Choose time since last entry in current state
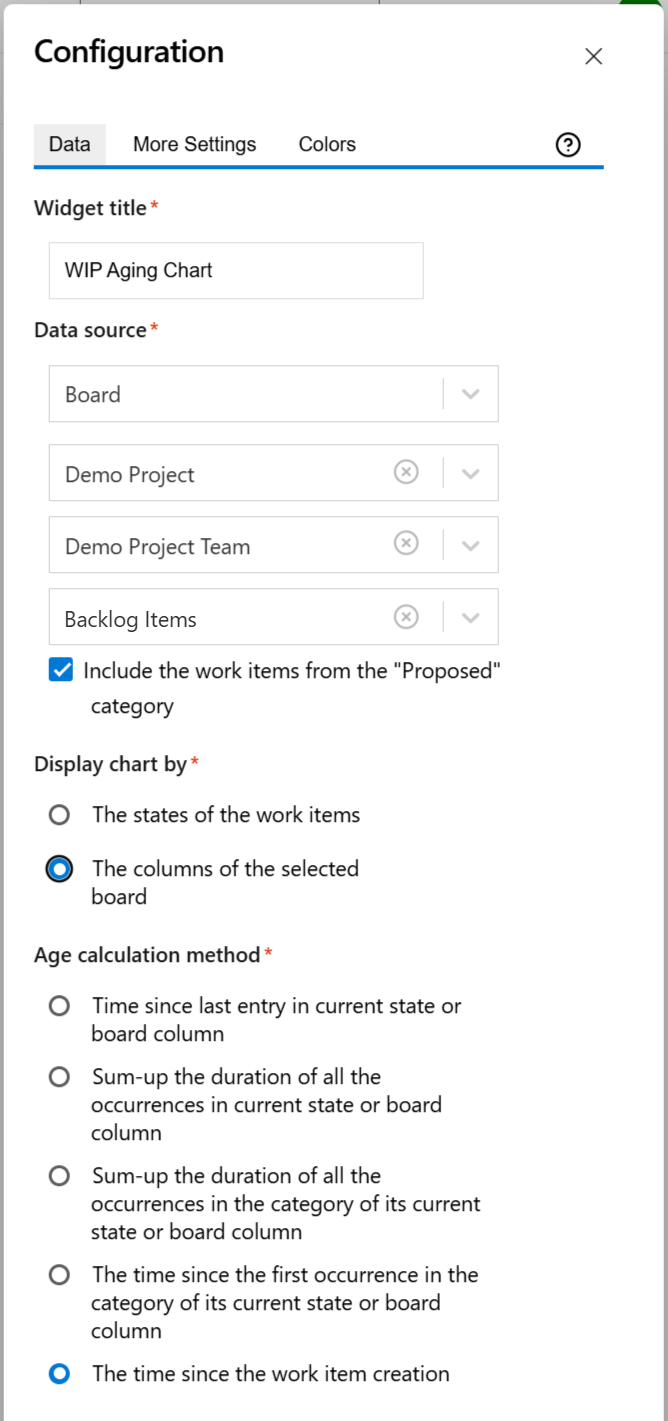Viewport: 668px width, 1421px height. [x=60, y=1006]
